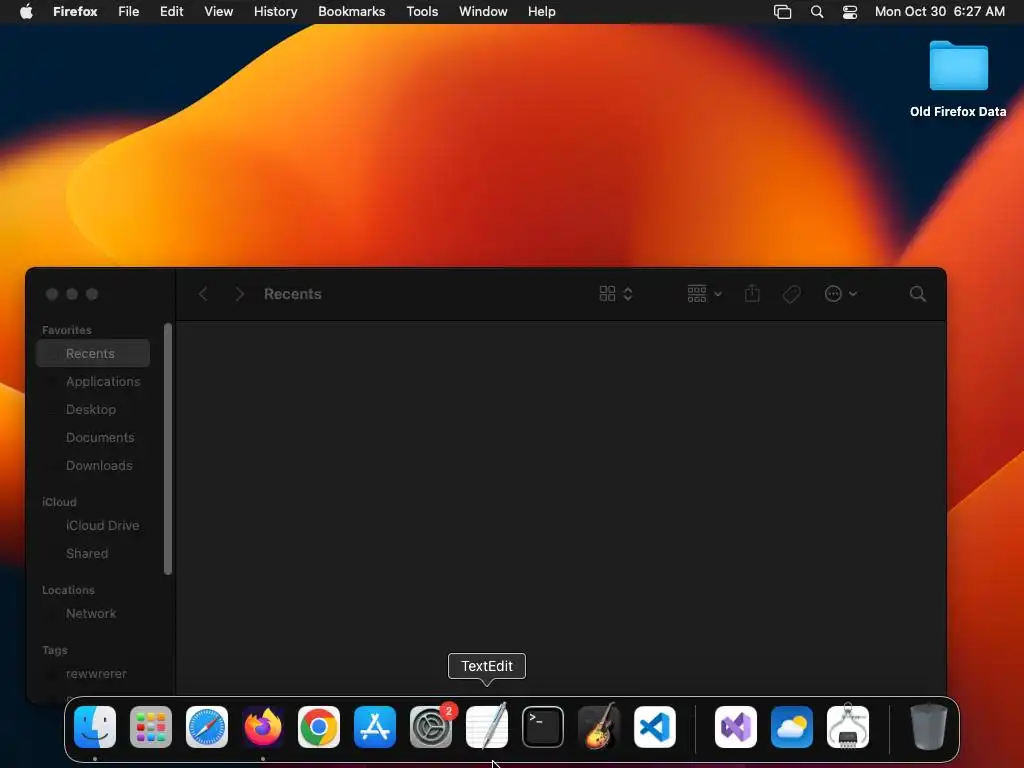Open Finder from the Dock
Viewport: 1024px width, 768px height.
95,727
